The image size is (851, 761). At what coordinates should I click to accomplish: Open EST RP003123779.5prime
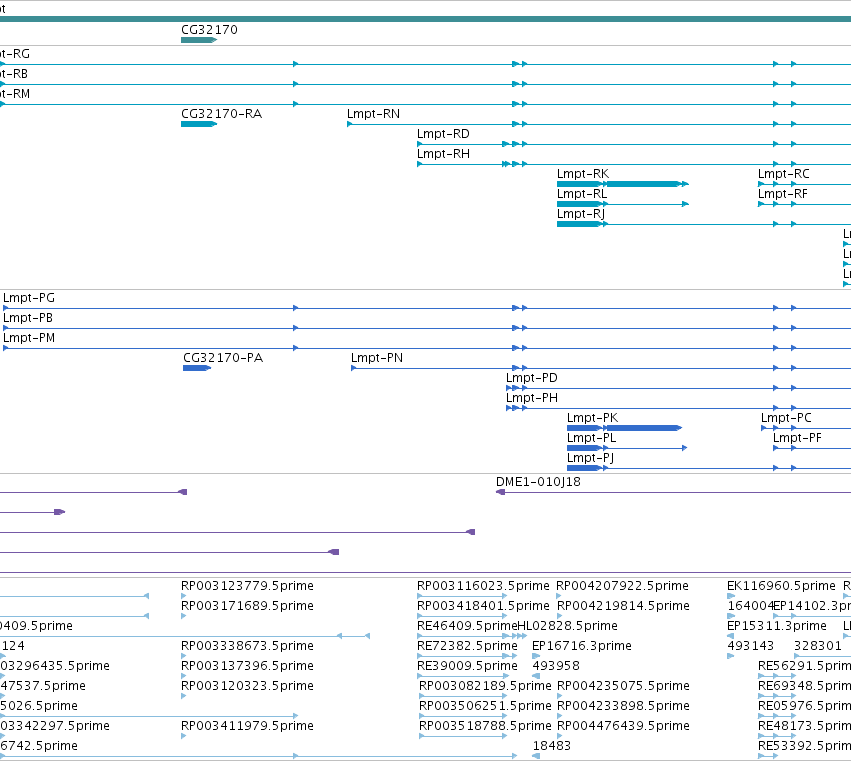[x=247, y=586]
